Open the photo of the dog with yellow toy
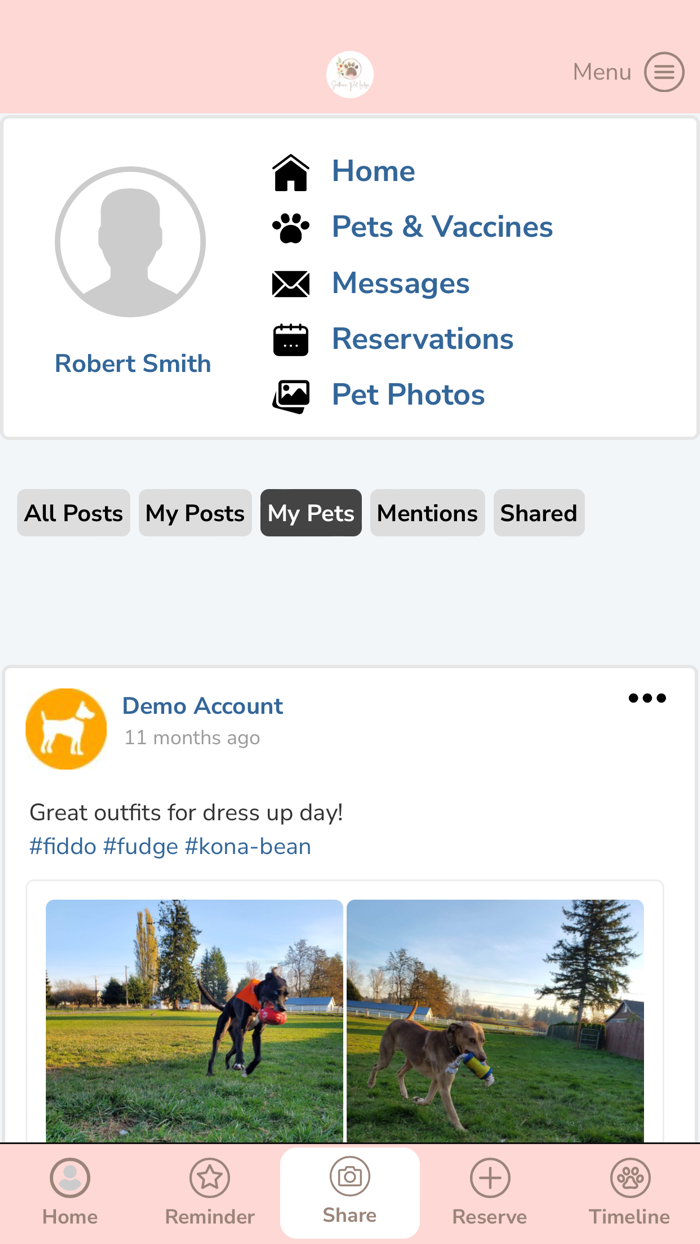Viewport: 700px width, 1244px height. click(x=494, y=1020)
